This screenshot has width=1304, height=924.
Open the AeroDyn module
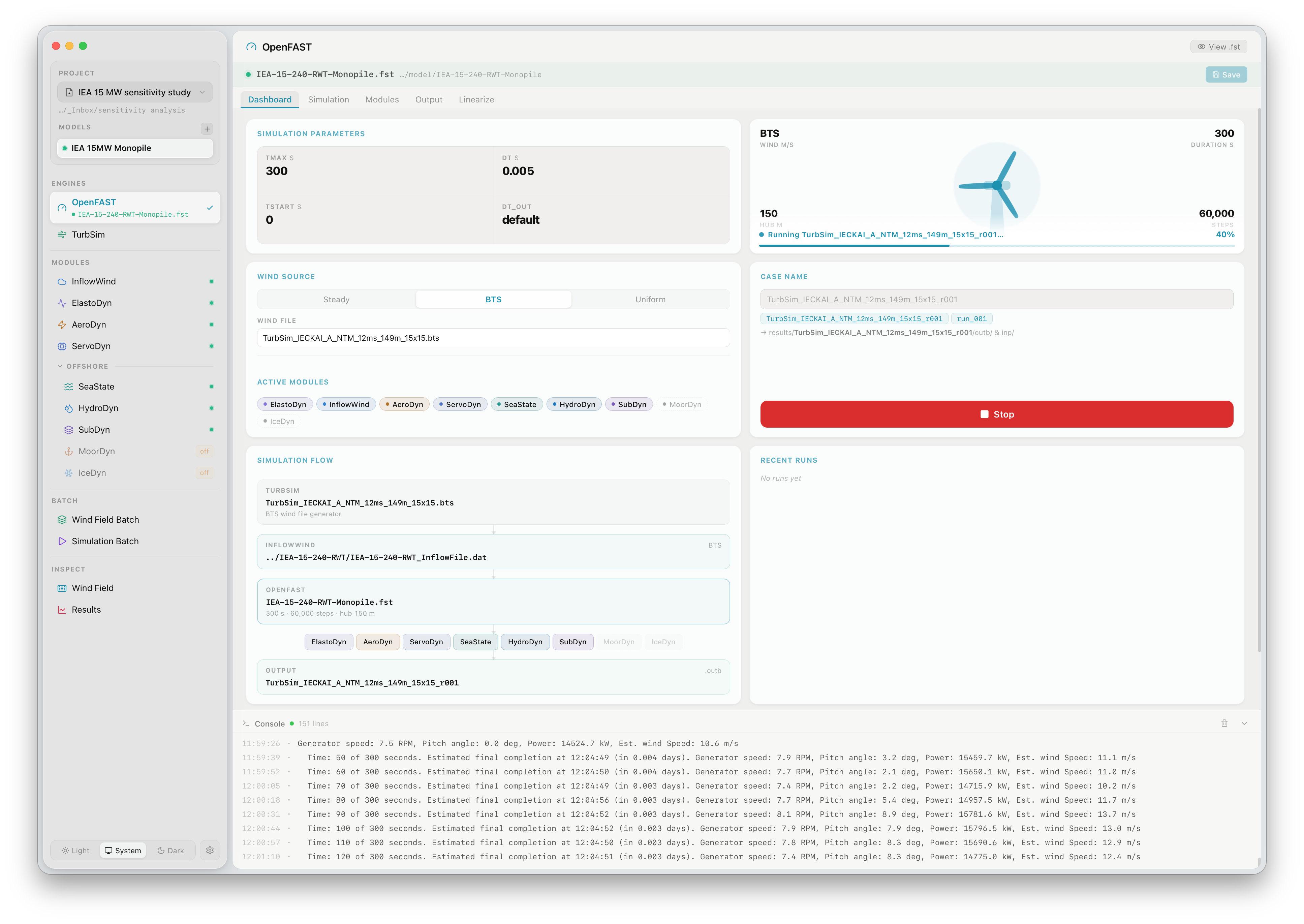135,325
